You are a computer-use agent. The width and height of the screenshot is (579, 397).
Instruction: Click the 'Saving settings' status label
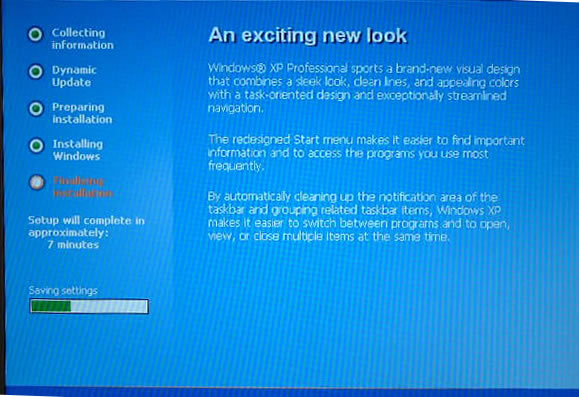click(x=63, y=291)
